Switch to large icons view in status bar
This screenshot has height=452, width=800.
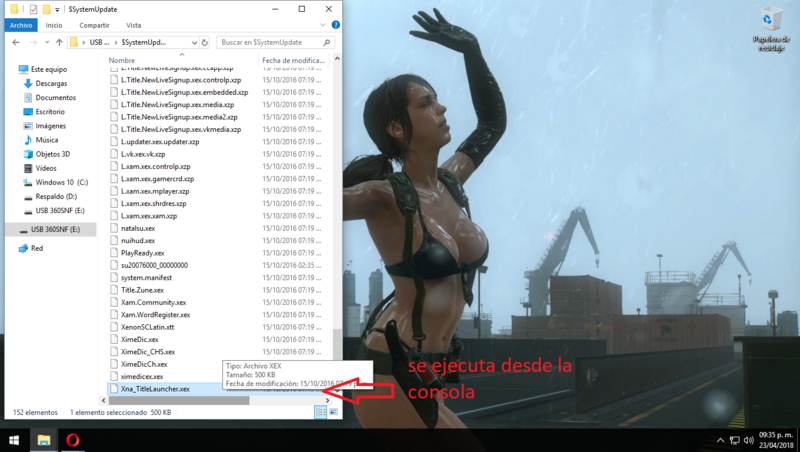point(333,412)
